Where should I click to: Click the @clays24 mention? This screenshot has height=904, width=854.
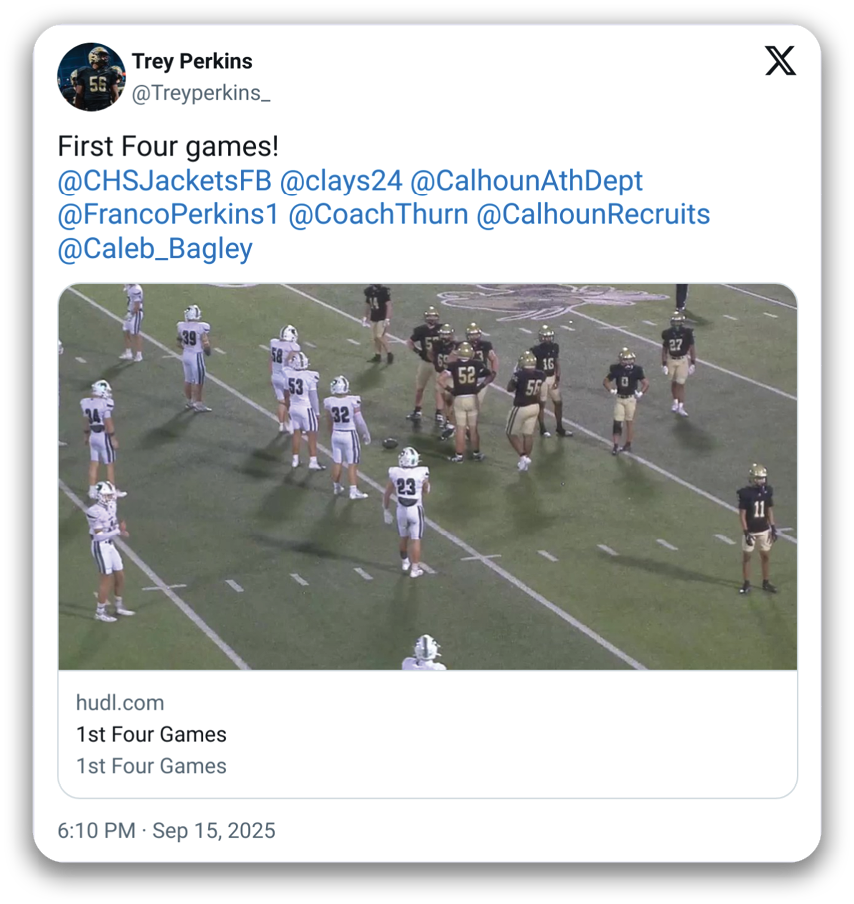click(x=341, y=181)
